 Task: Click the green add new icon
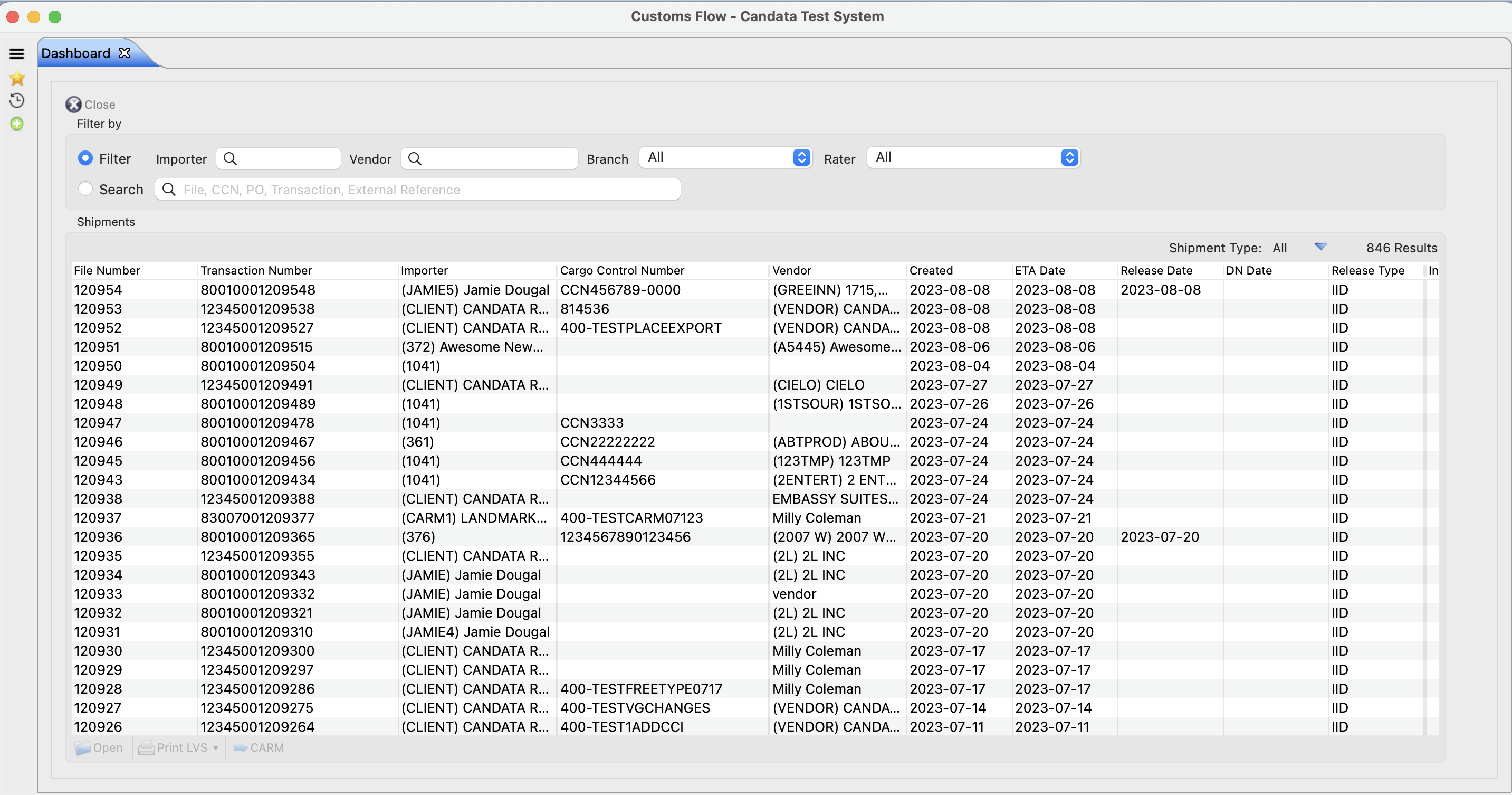point(17,124)
